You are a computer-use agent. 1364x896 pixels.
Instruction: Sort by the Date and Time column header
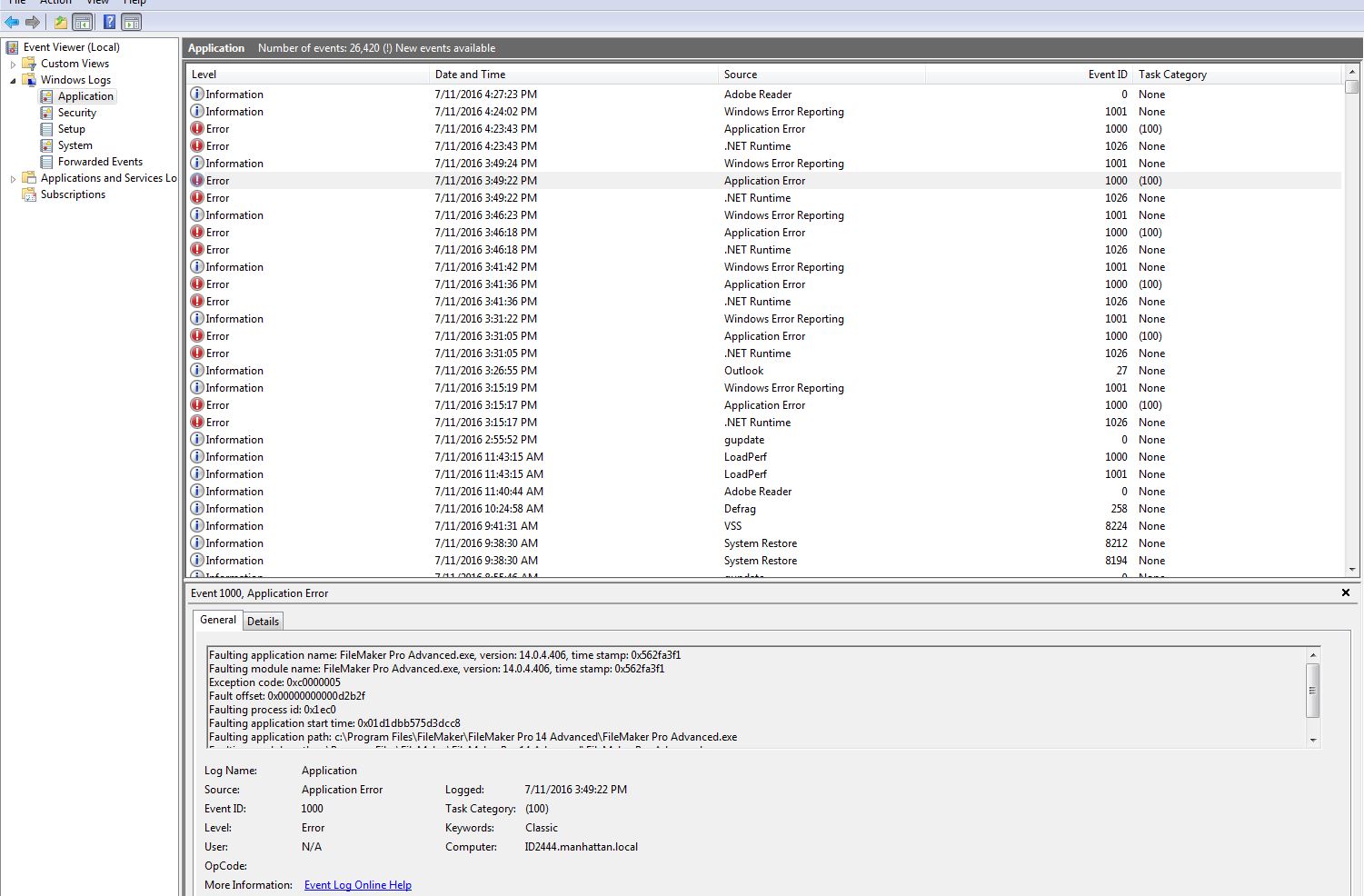[x=573, y=75]
